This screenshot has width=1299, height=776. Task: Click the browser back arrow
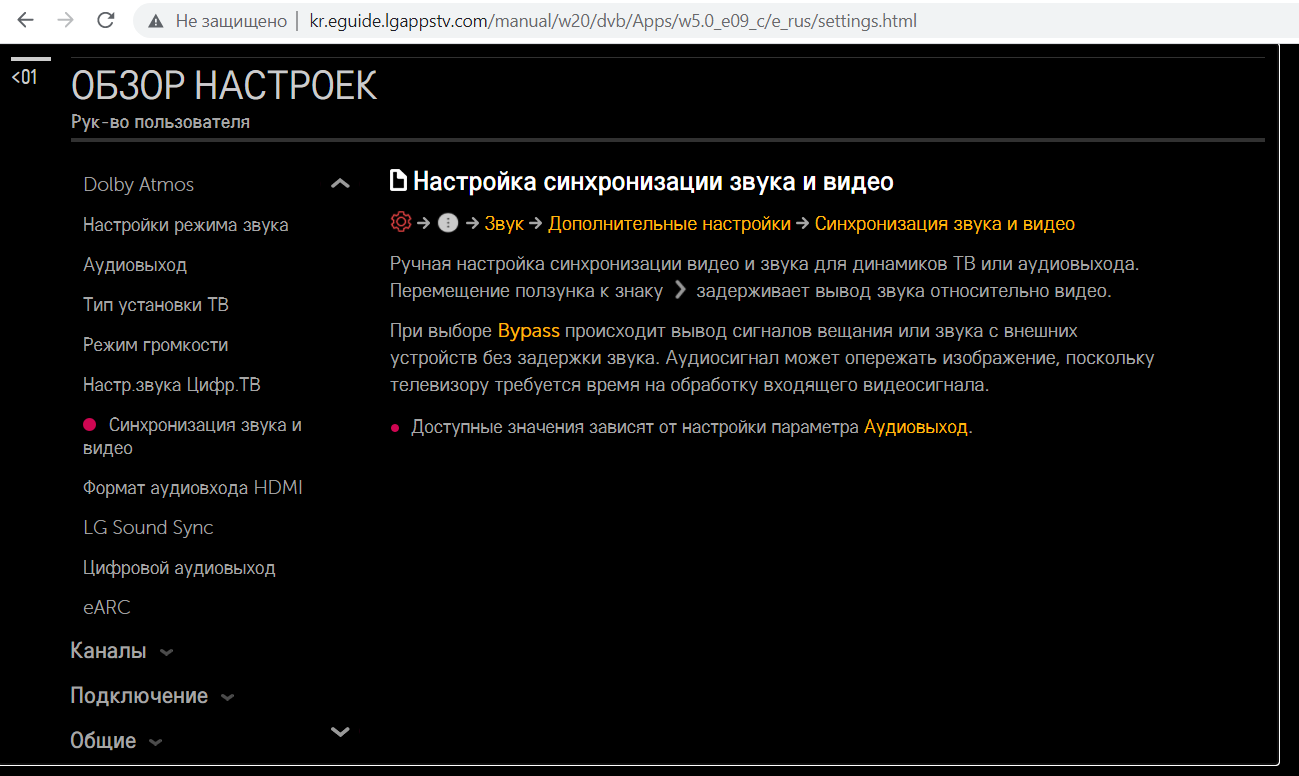coord(26,20)
